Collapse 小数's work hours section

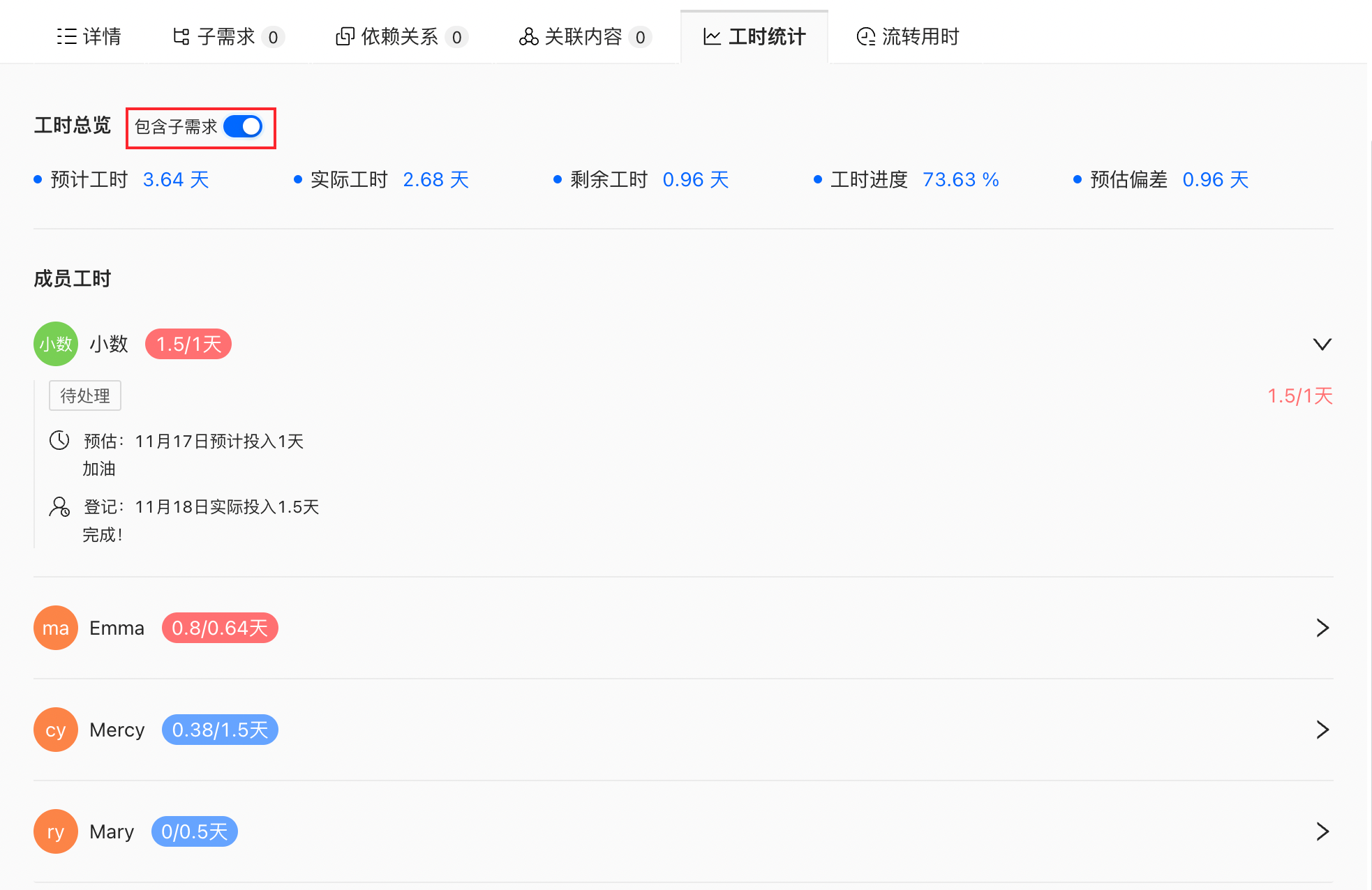point(1322,344)
